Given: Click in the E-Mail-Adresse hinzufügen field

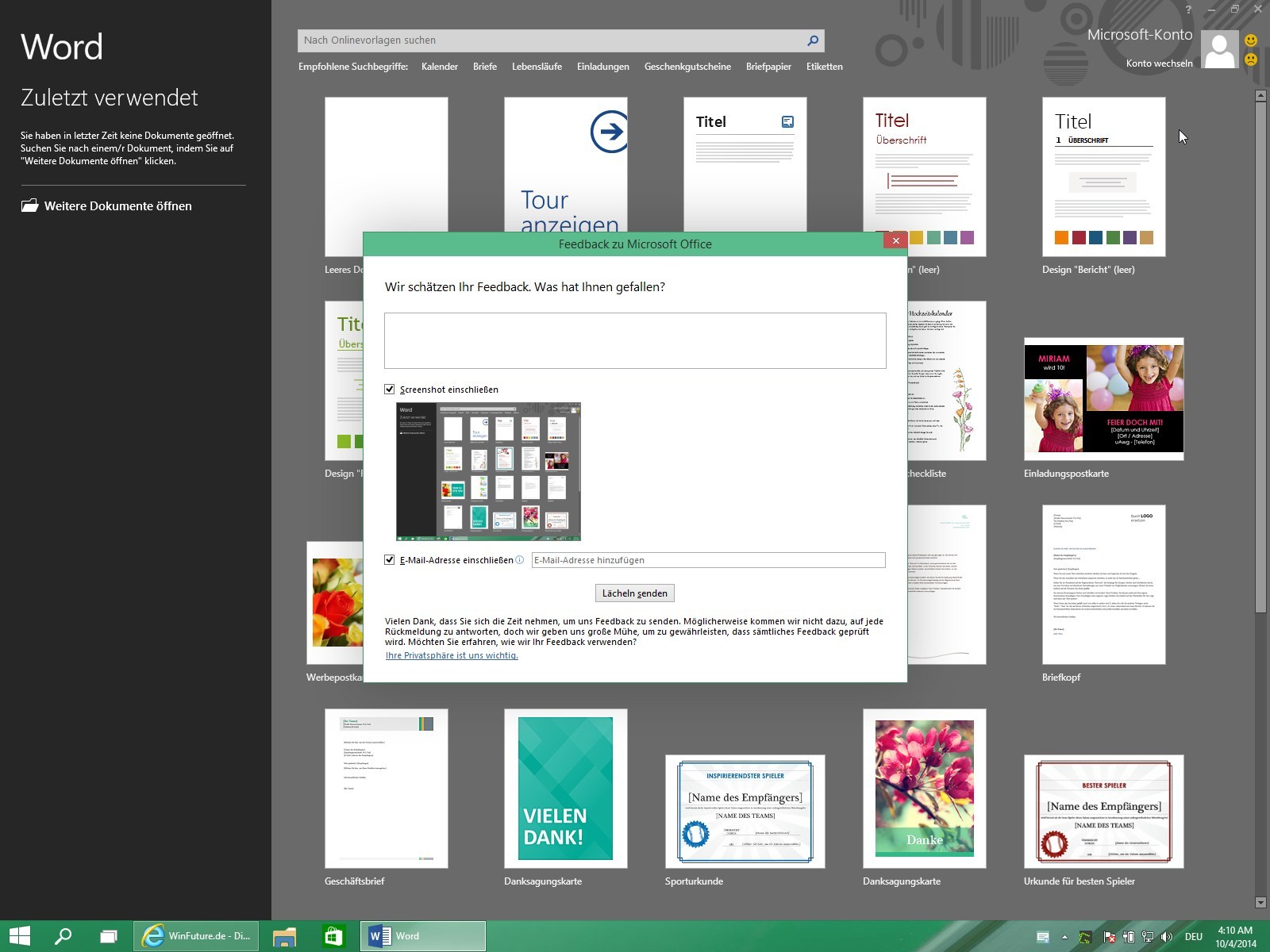Looking at the screenshot, I should [708, 560].
